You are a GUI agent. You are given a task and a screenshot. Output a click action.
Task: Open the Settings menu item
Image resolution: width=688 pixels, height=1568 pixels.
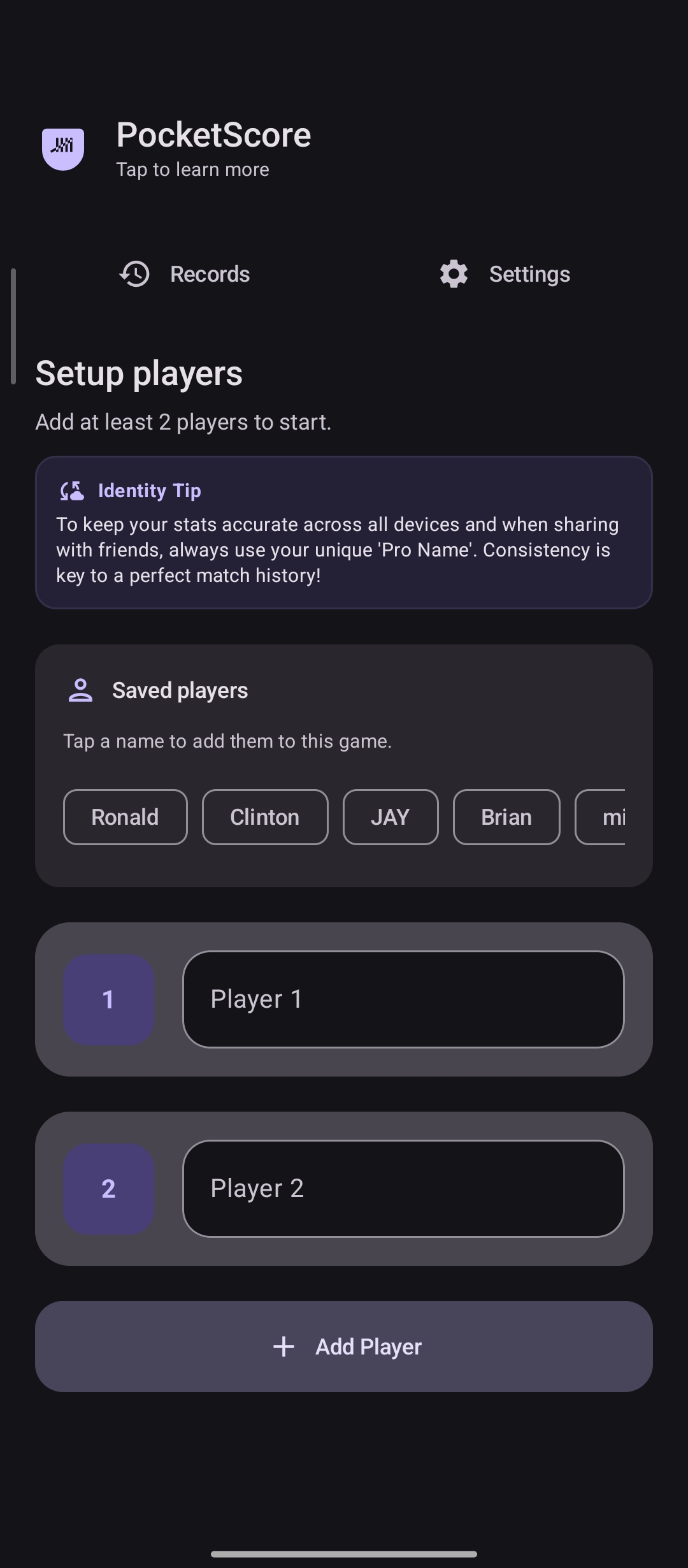529,273
